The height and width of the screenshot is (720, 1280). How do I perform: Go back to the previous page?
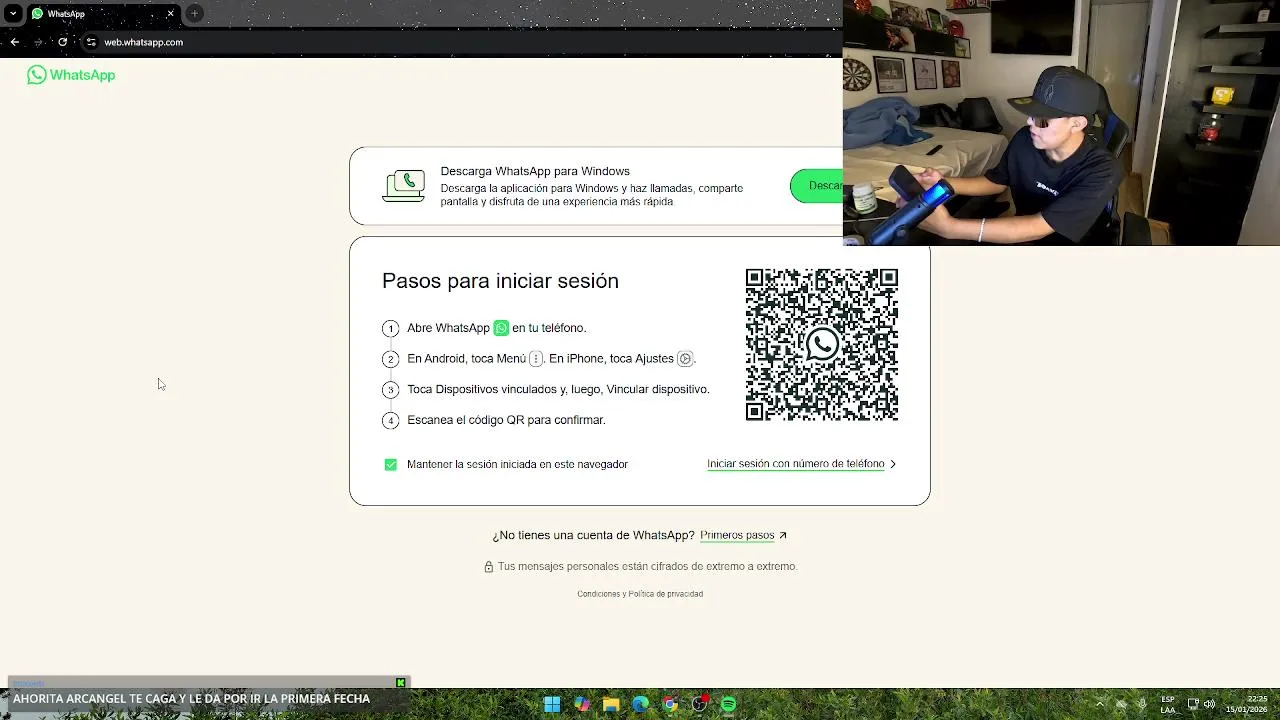[x=14, y=42]
